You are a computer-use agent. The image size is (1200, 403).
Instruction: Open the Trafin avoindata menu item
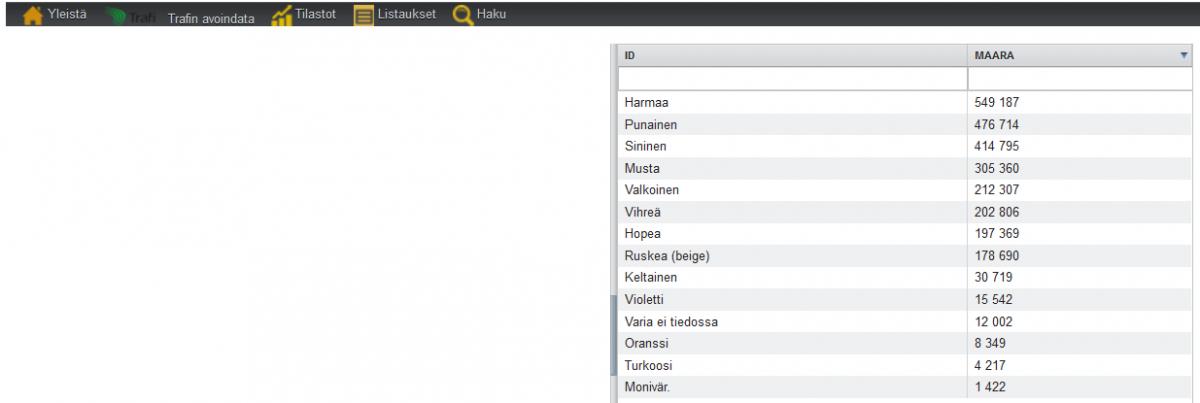pos(211,18)
